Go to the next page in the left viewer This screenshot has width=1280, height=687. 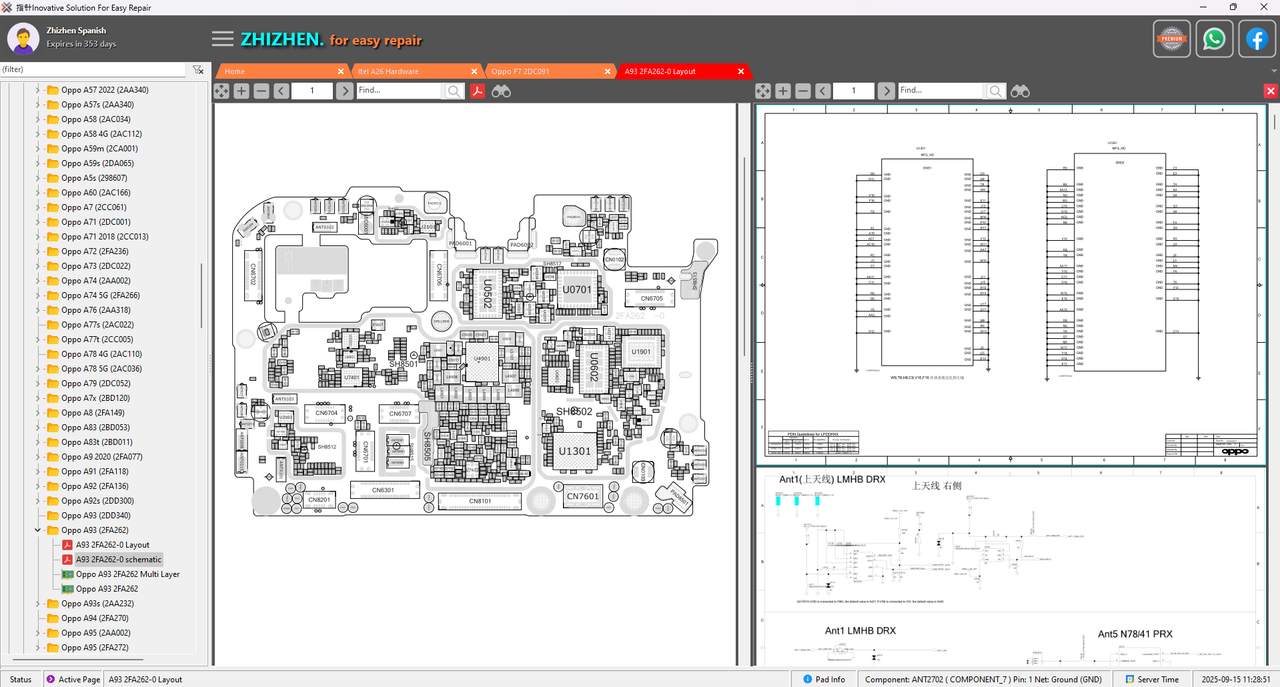coord(344,91)
